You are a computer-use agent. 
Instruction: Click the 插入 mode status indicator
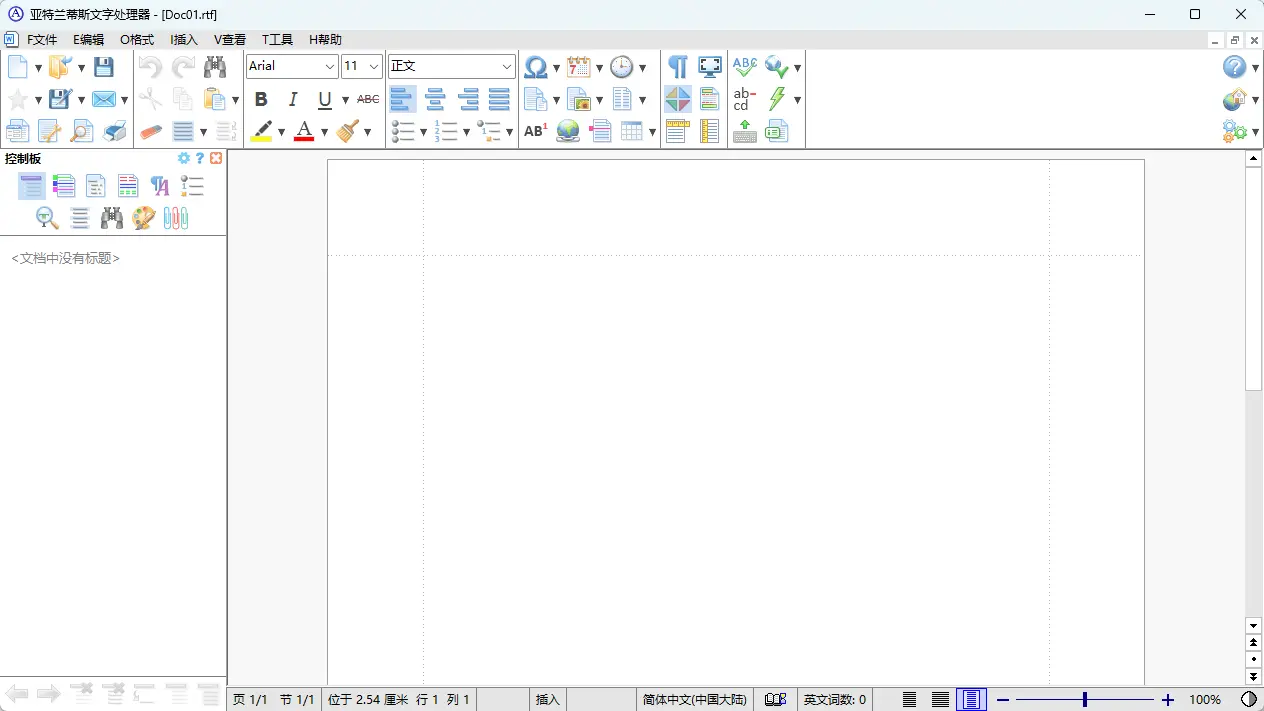point(548,699)
